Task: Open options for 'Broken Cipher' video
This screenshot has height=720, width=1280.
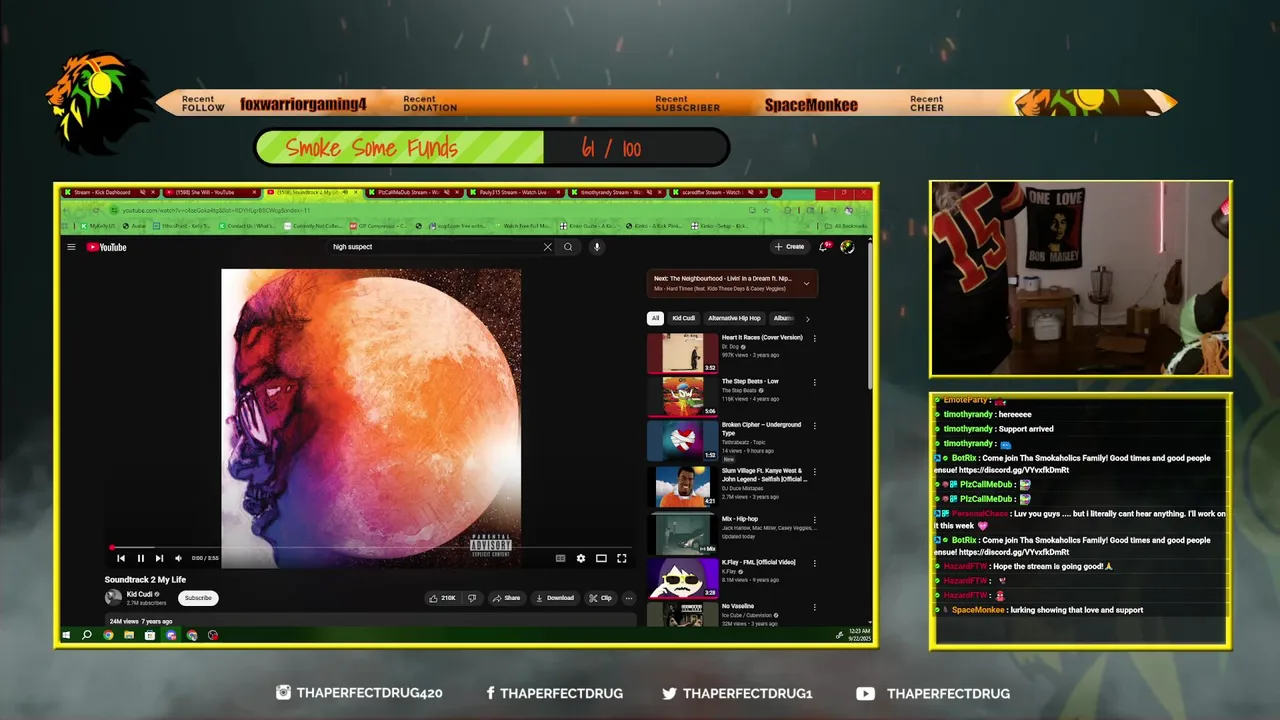Action: point(814,425)
